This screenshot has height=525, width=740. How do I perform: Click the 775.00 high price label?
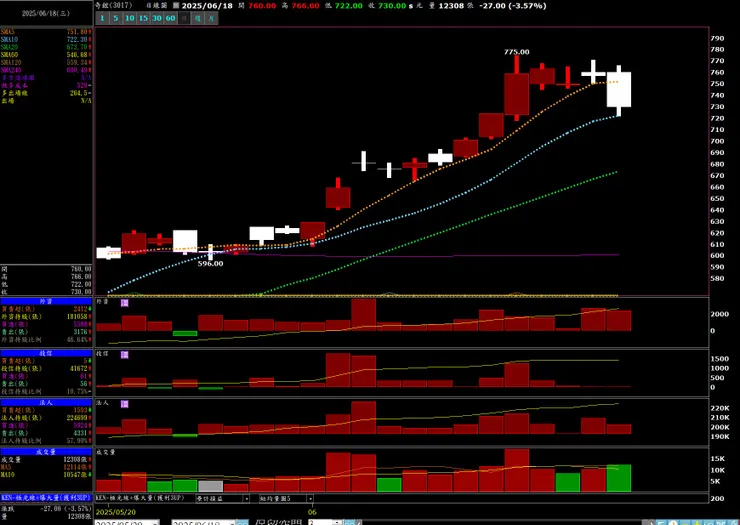(516, 52)
